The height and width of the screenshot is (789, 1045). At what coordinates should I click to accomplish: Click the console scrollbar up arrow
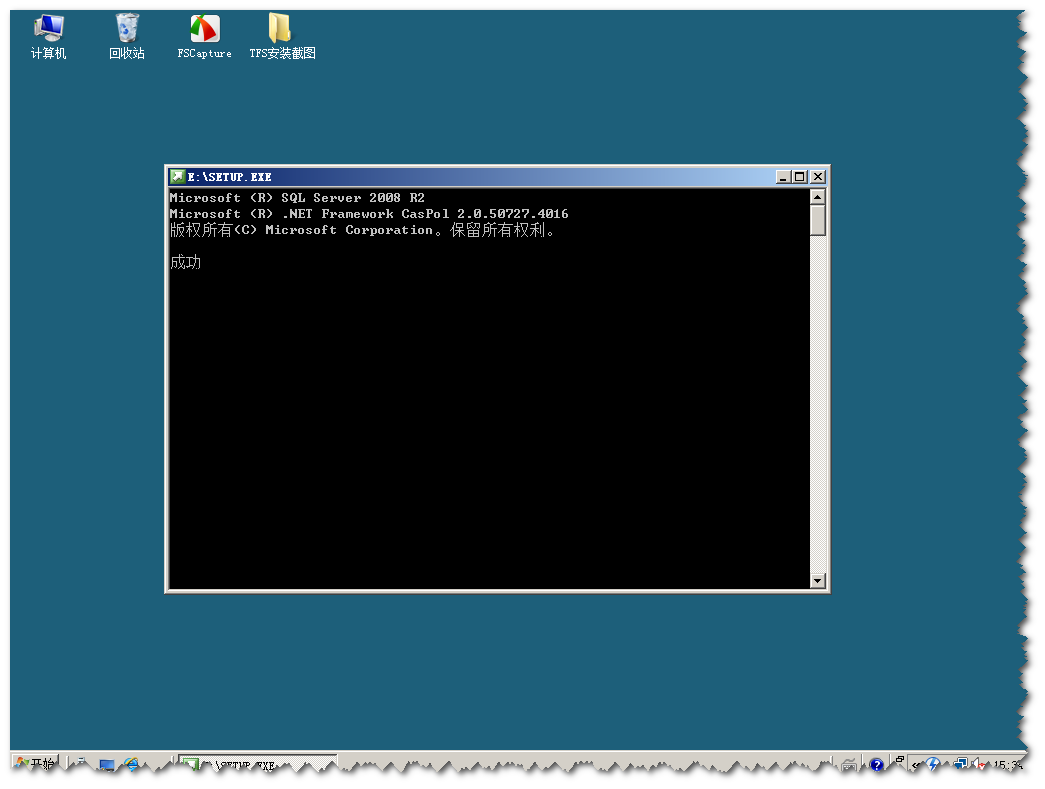818,197
